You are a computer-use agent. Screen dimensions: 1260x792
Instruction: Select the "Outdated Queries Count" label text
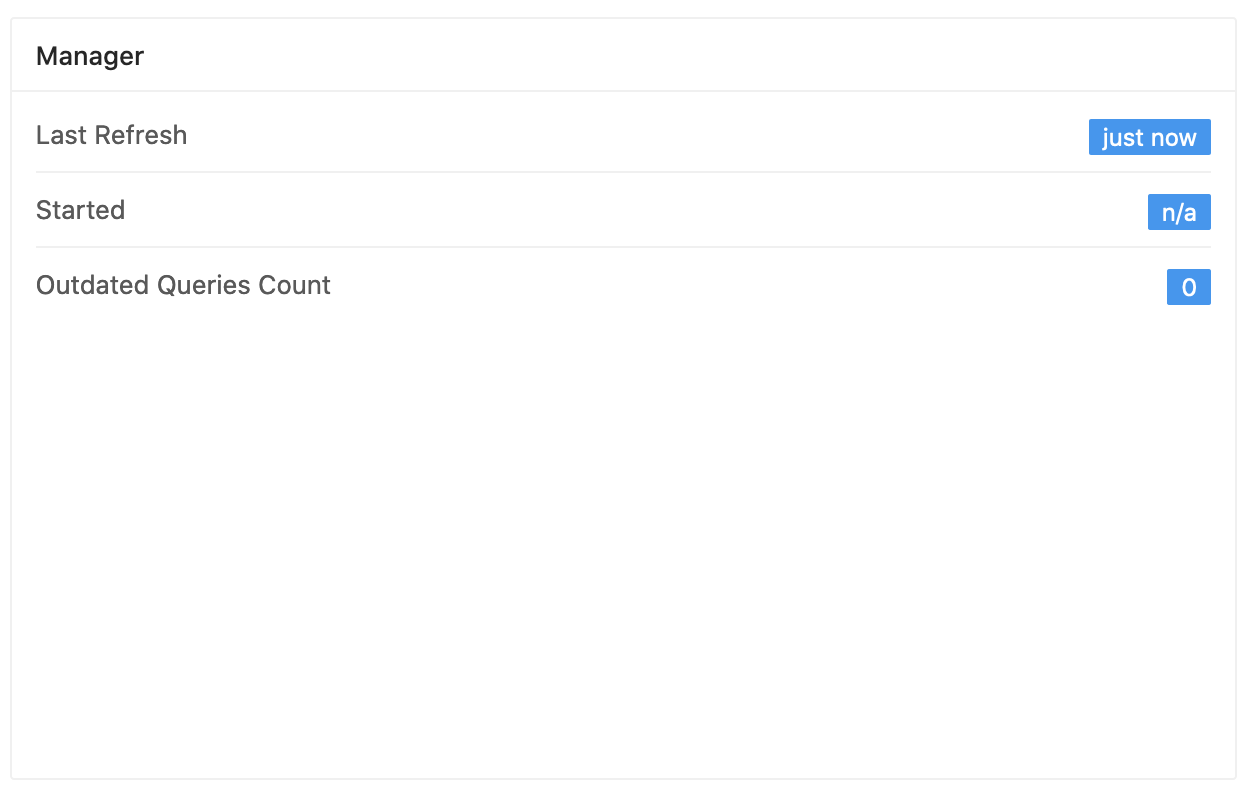click(x=183, y=286)
